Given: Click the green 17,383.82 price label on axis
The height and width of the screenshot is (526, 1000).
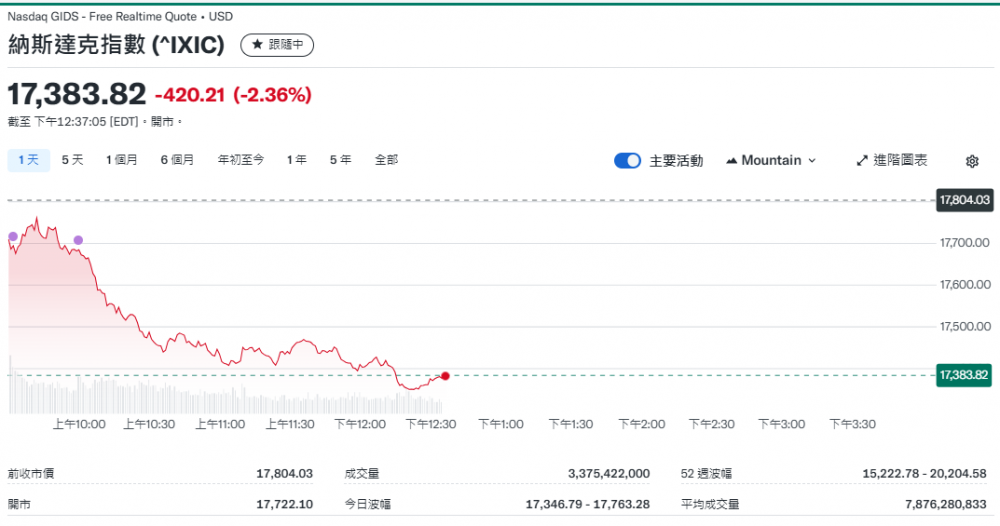Looking at the screenshot, I should tap(963, 375).
